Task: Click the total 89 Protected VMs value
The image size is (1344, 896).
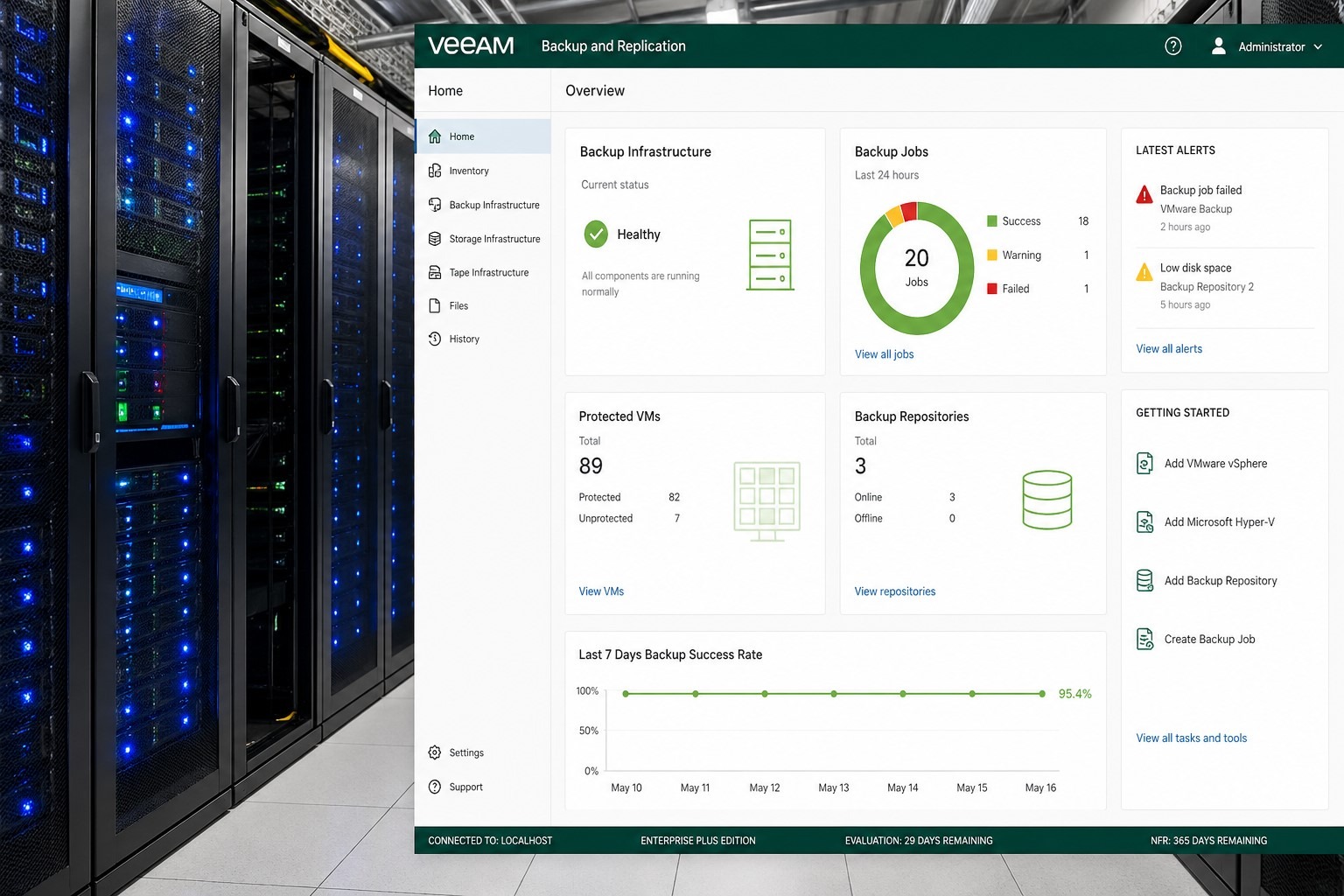Action: (x=591, y=466)
